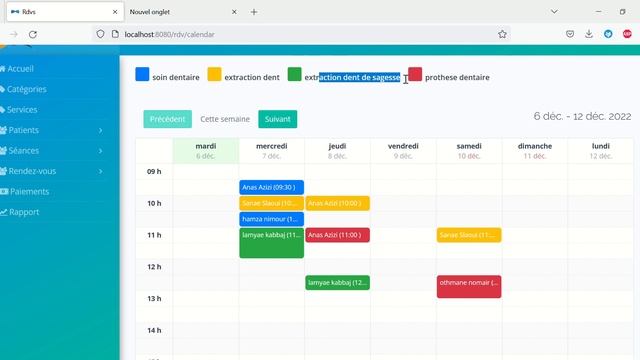Click the Séances users icon
This screenshot has height=360, width=640.
pyautogui.click(x=3, y=150)
